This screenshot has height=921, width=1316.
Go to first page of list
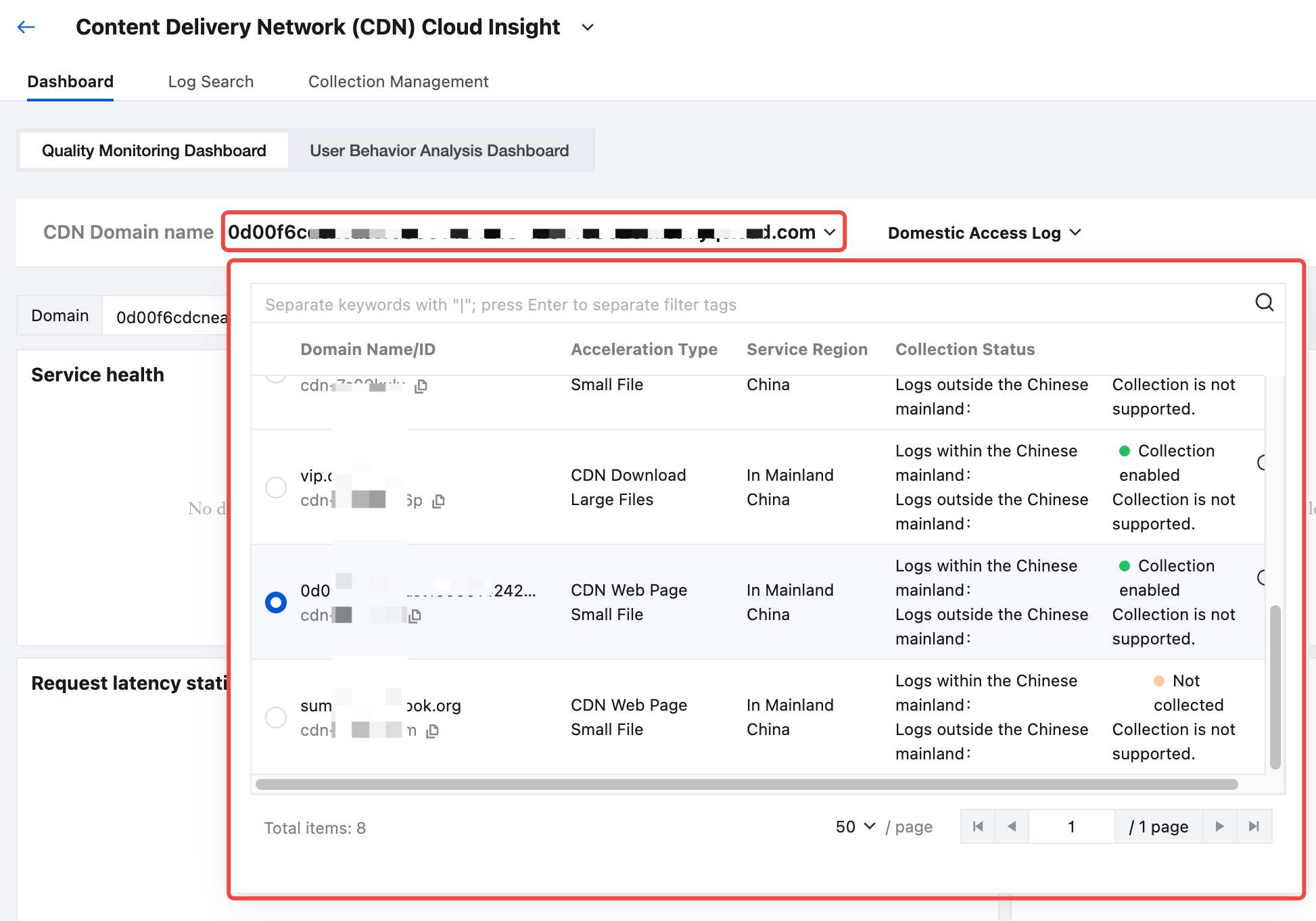977,826
